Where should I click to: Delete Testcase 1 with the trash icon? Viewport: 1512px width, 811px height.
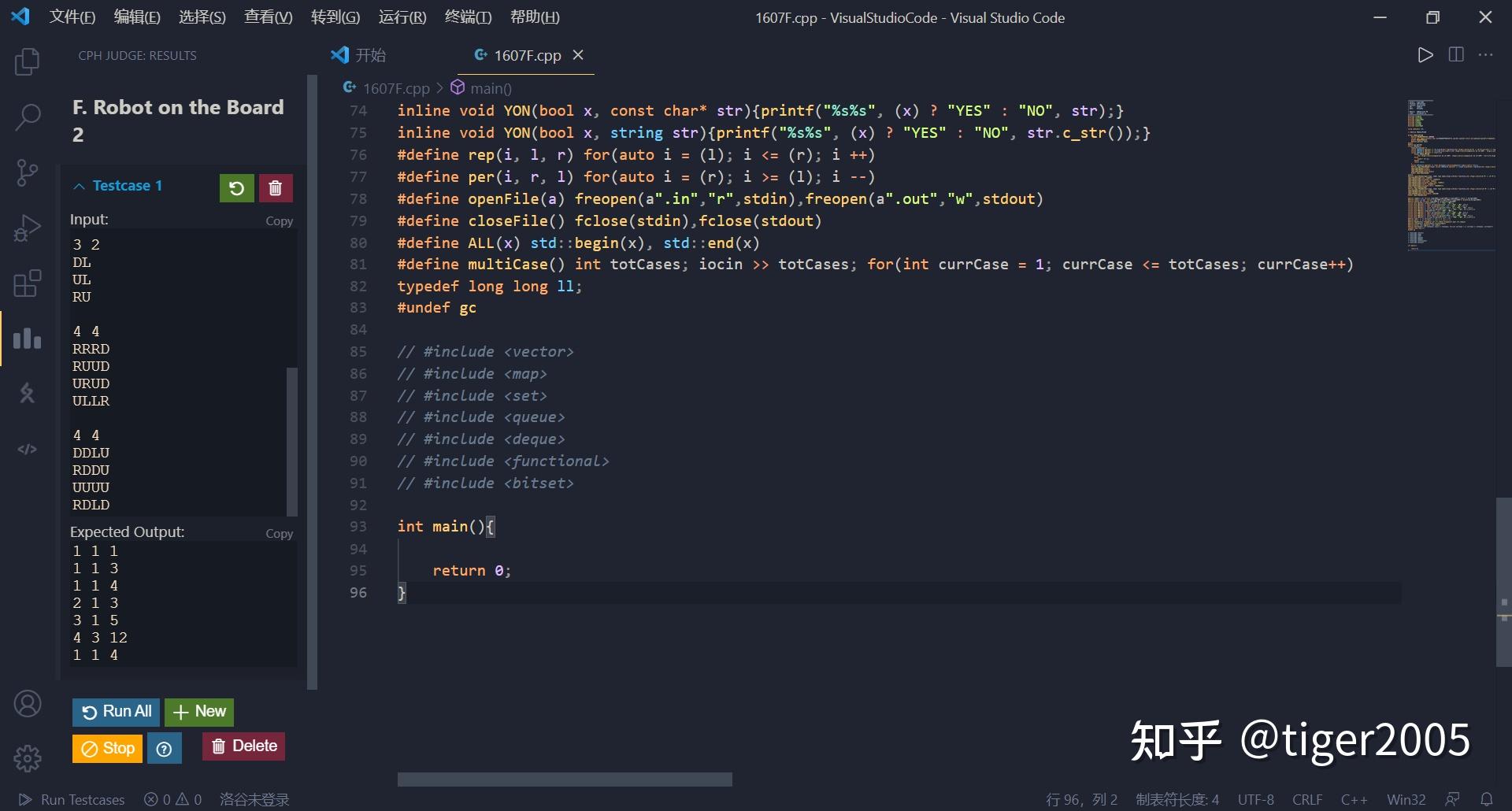275,187
